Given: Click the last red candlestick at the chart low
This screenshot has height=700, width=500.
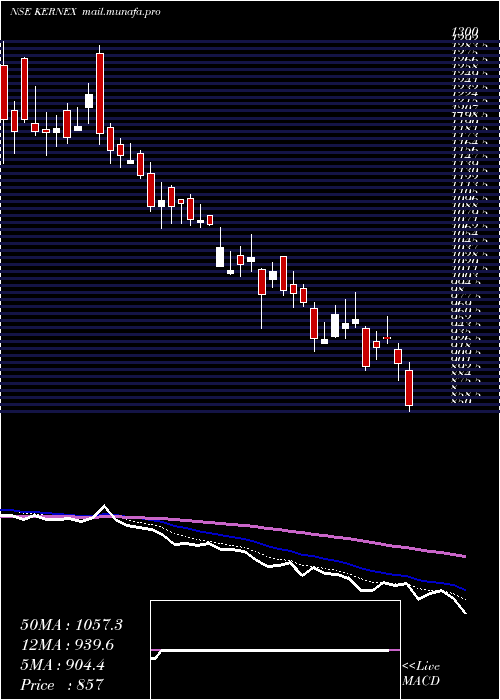Looking at the screenshot, I should point(409,388).
